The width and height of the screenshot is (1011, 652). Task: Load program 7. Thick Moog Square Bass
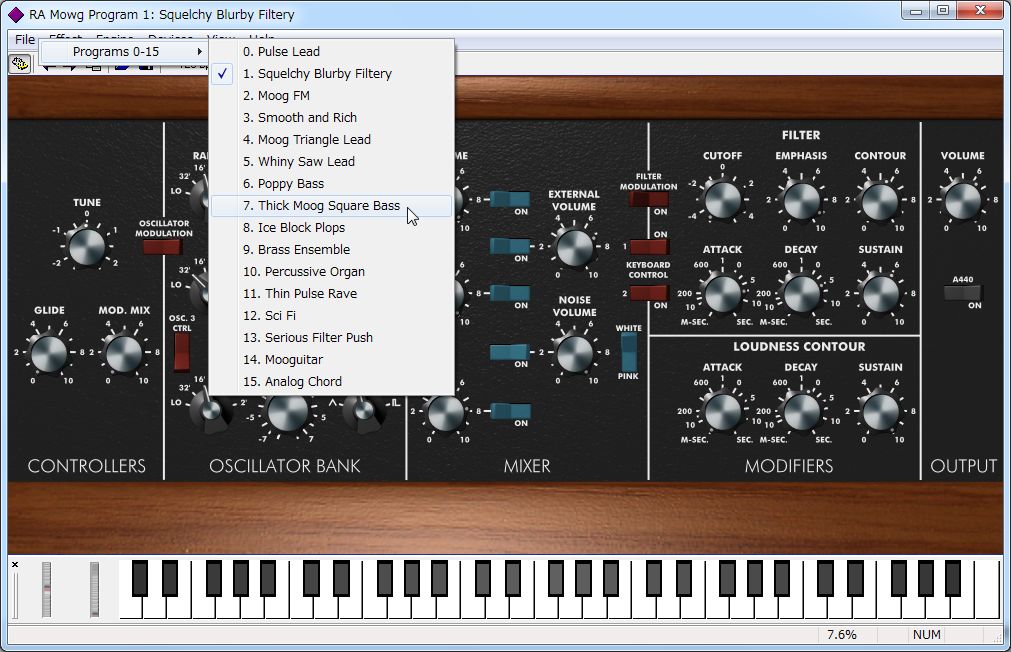coord(331,206)
